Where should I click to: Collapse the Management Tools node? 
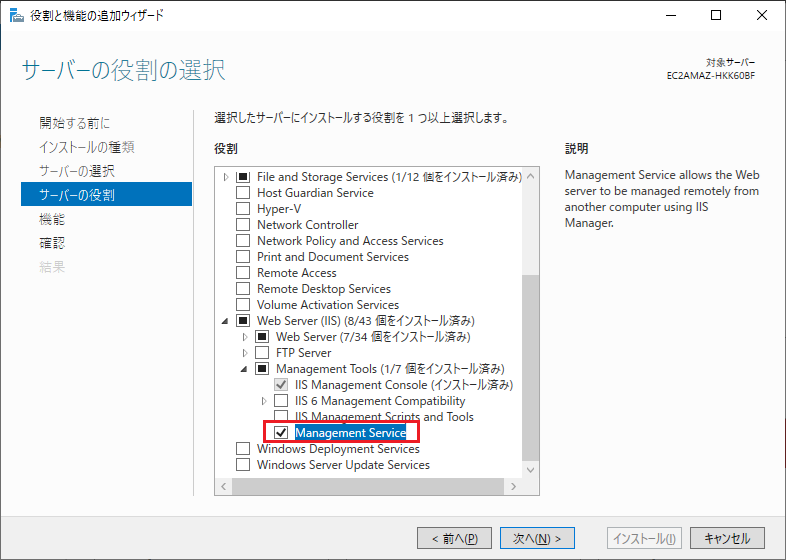[244, 369]
